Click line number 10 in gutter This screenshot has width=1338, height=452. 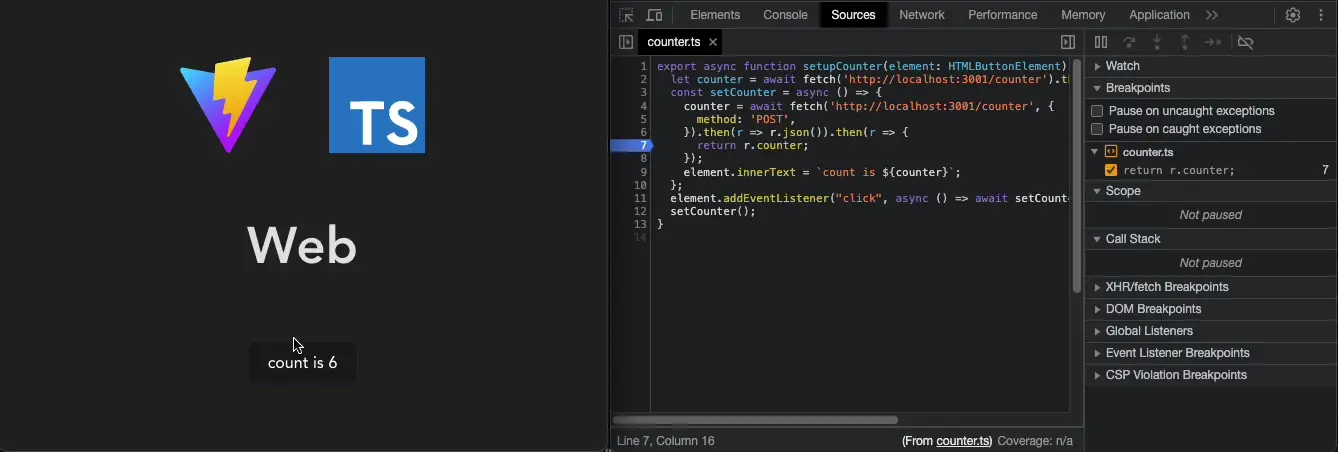[640, 185]
